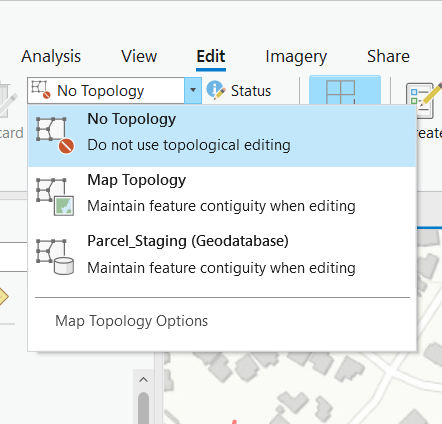This screenshot has width=442, height=424.
Task: Click the scroll up arrow
Action: point(143,380)
